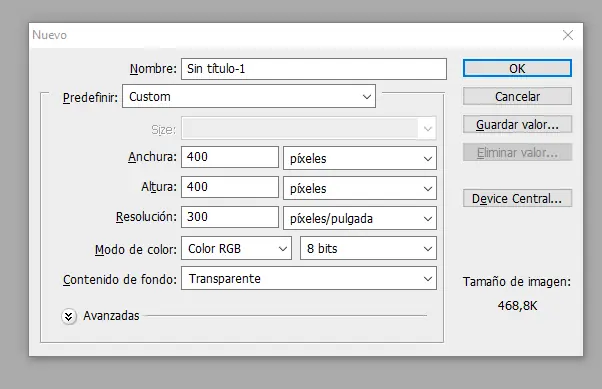Image resolution: width=602 pixels, height=389 pixels.
Task: Click the Cancelar button
Action: (x=517, y=96)
